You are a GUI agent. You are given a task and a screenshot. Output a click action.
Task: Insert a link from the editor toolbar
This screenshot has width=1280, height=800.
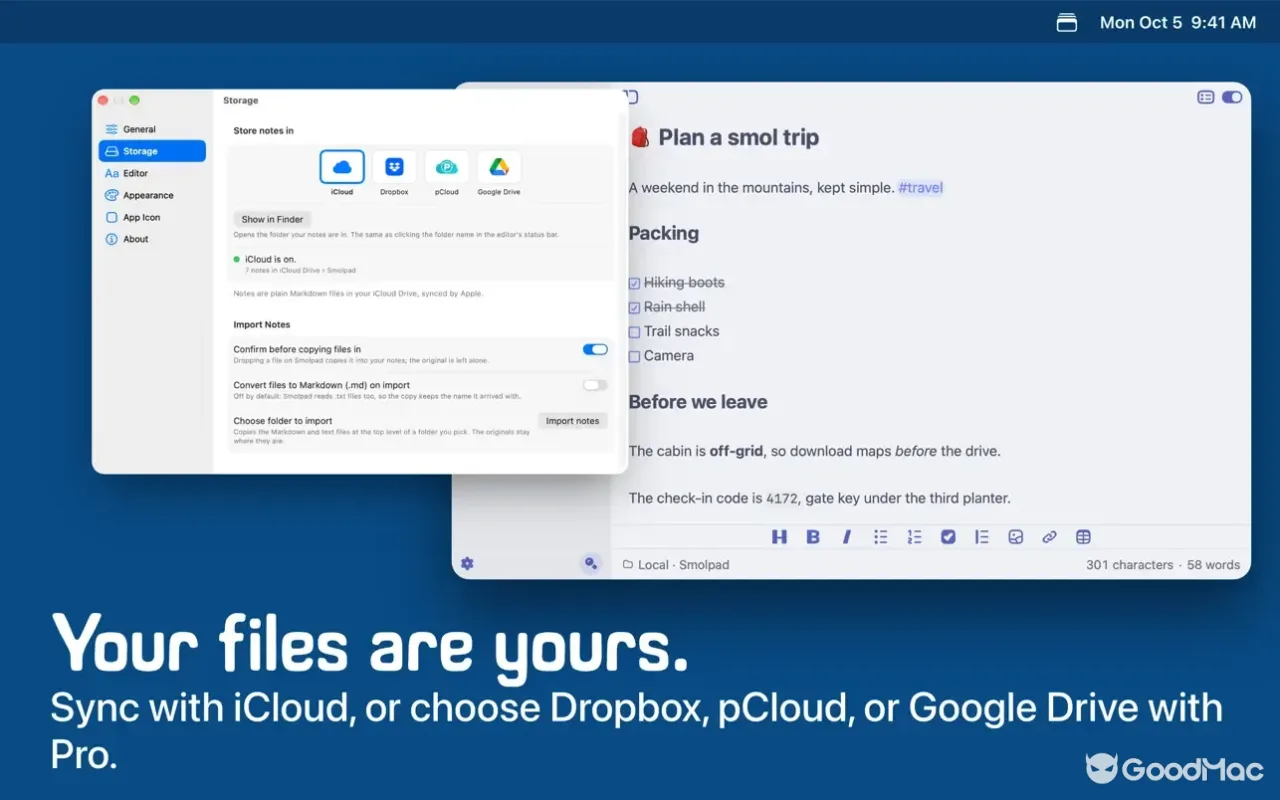pos(1049,537)
